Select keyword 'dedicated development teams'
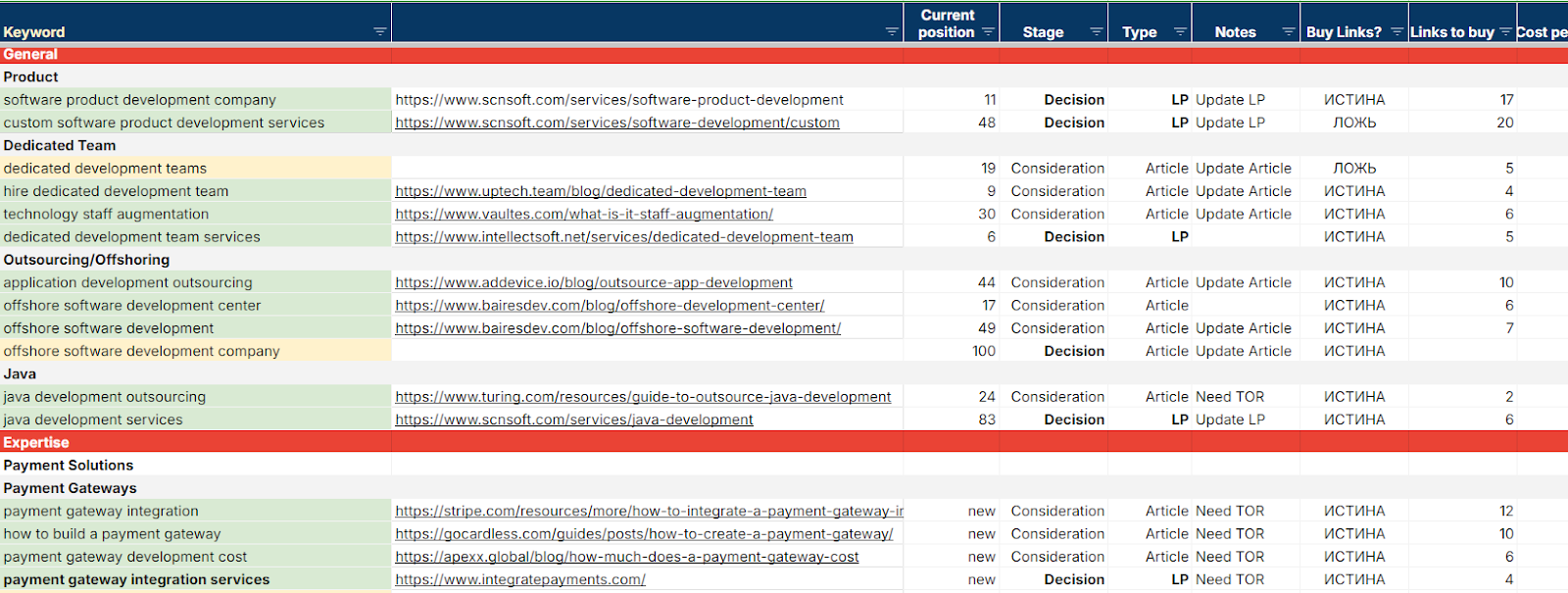 coord(105,169)
